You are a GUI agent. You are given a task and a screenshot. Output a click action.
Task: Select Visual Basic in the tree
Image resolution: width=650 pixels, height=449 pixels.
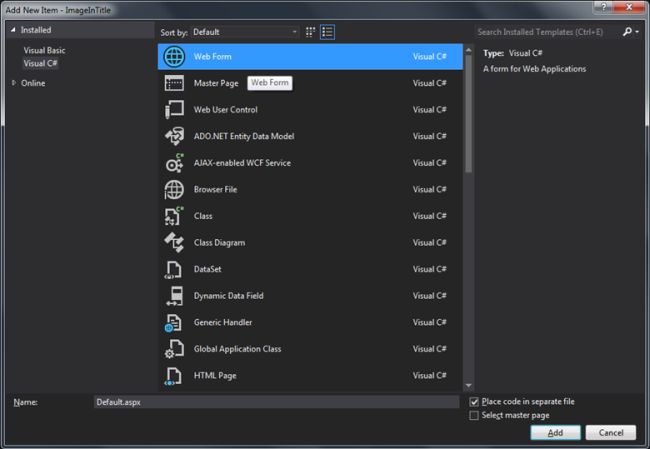click(44, 51)
